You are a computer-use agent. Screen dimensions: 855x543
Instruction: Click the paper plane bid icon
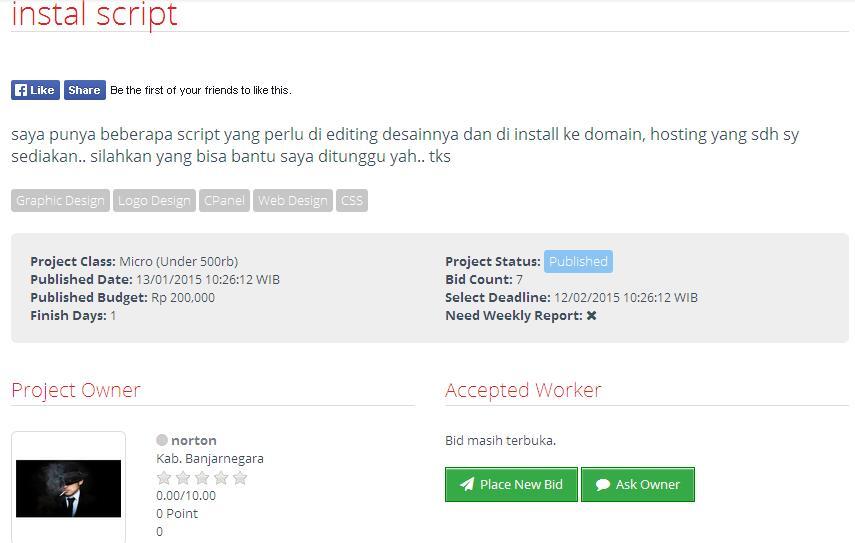coord(467,485)
